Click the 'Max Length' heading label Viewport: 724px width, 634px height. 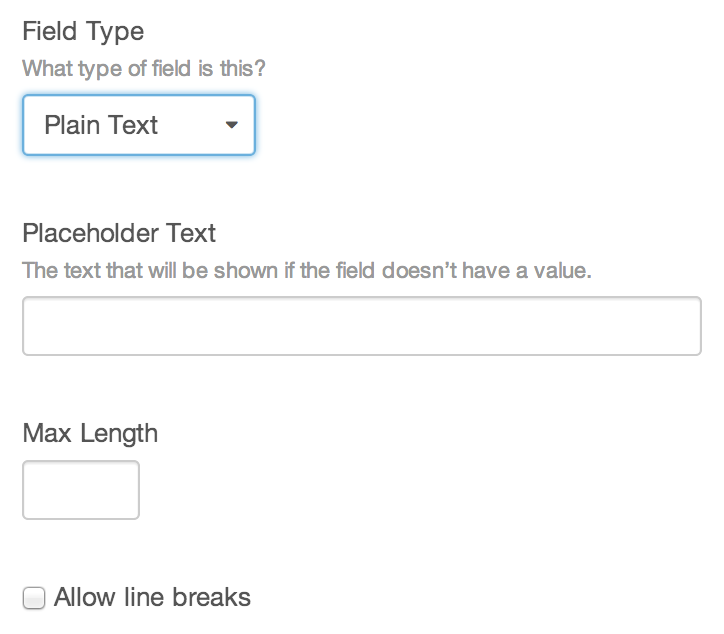tap(90, 433)
